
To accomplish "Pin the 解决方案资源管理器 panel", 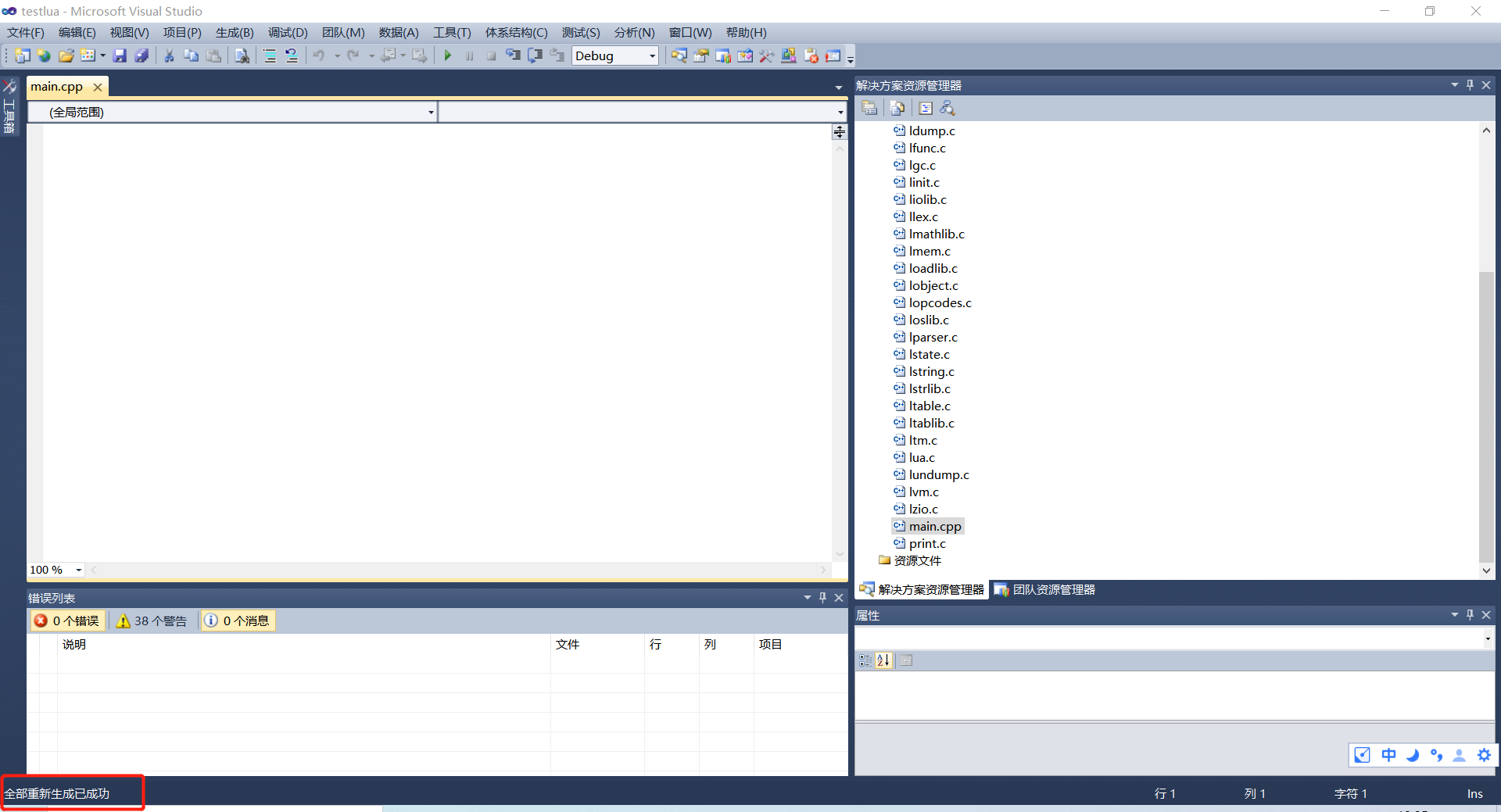I will 1471,85.
